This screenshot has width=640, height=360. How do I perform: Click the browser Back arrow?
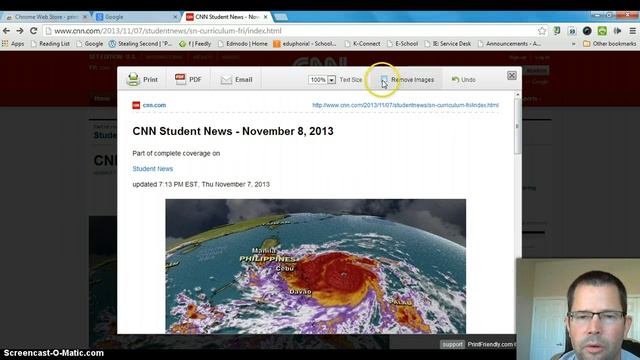(x=6, y=31)
